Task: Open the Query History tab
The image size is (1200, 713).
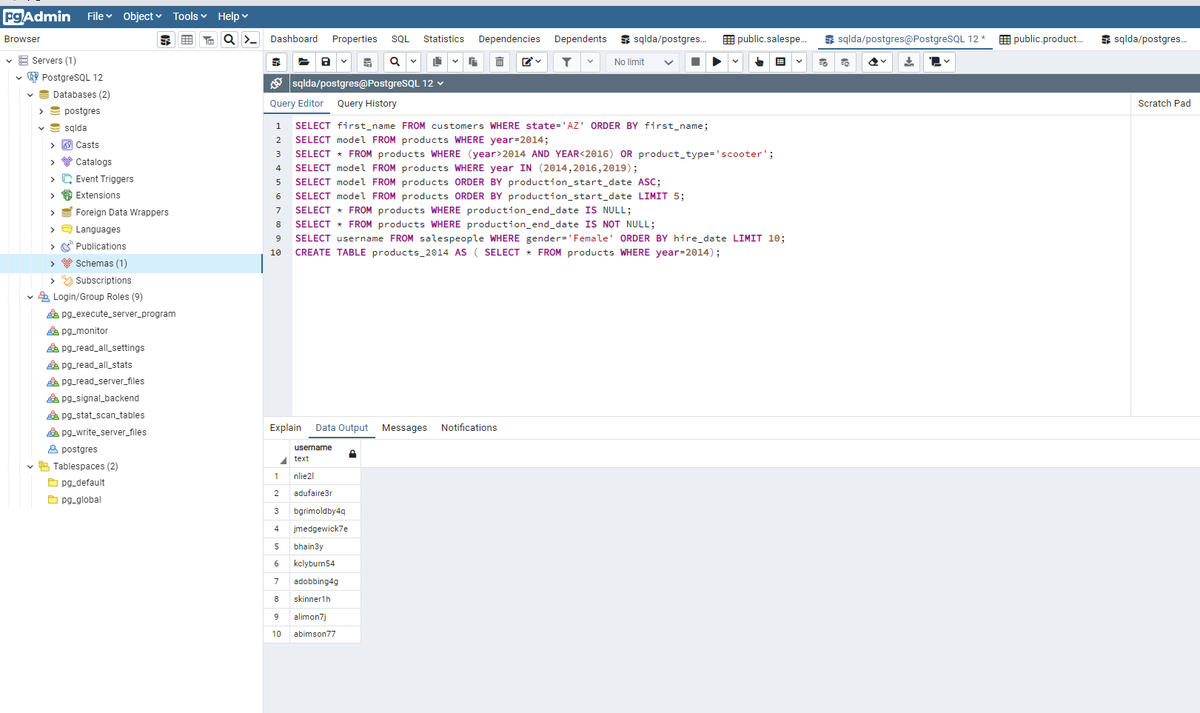Action: [367, 103]
